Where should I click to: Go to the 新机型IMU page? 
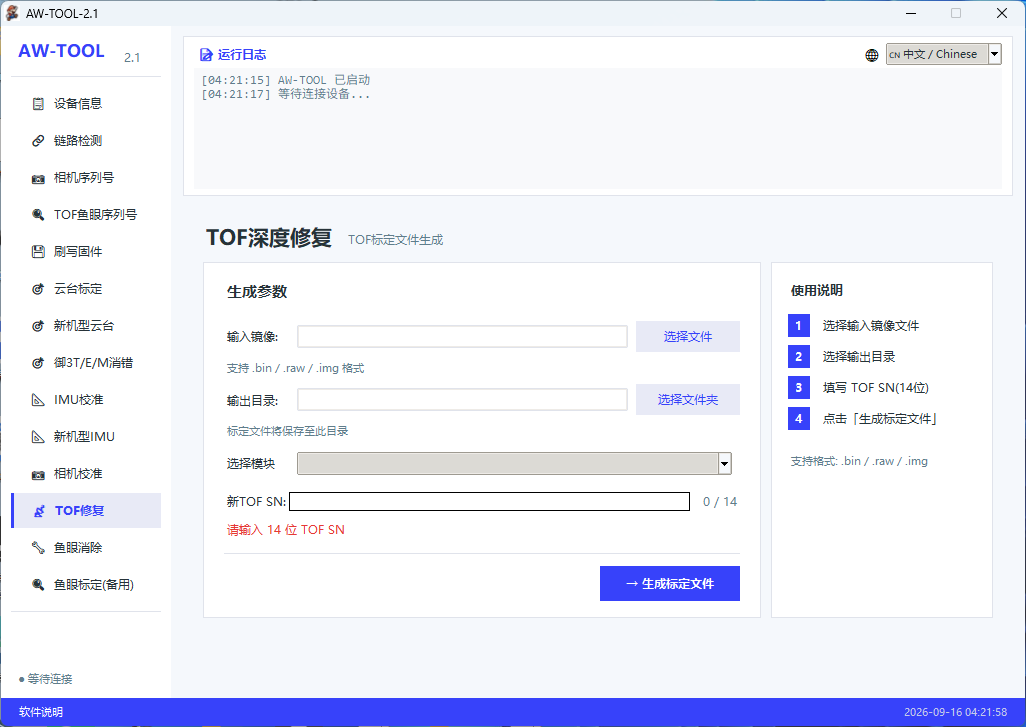[86, 436]
